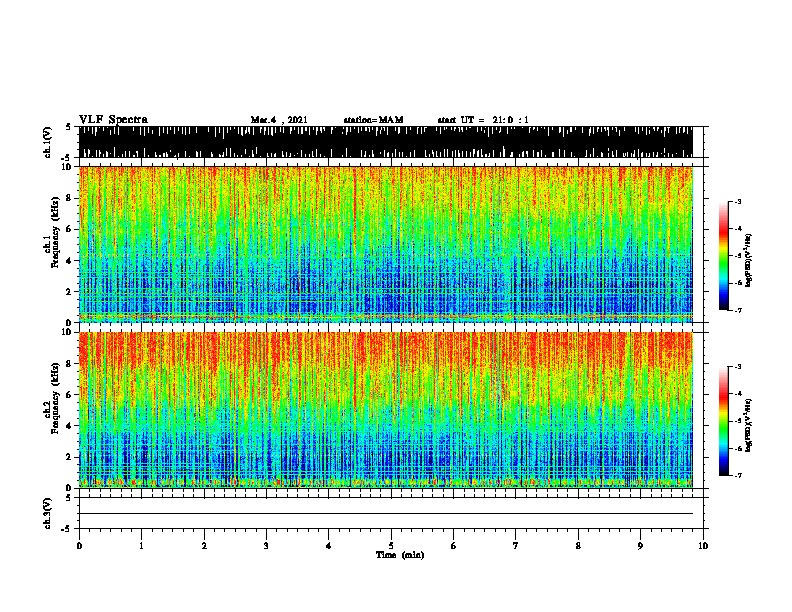Click the "-3" tick on ch.1 colorbar

pyautogui.click(x=738, y=202)
